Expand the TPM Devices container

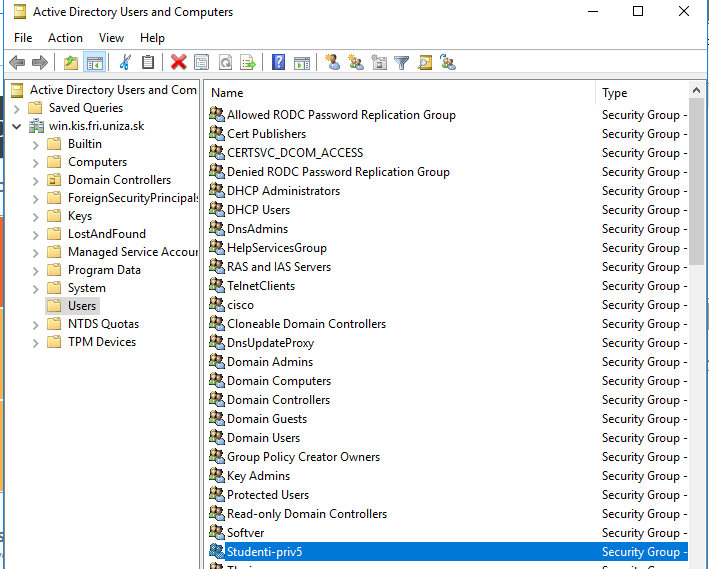click(x=36, y=343)
